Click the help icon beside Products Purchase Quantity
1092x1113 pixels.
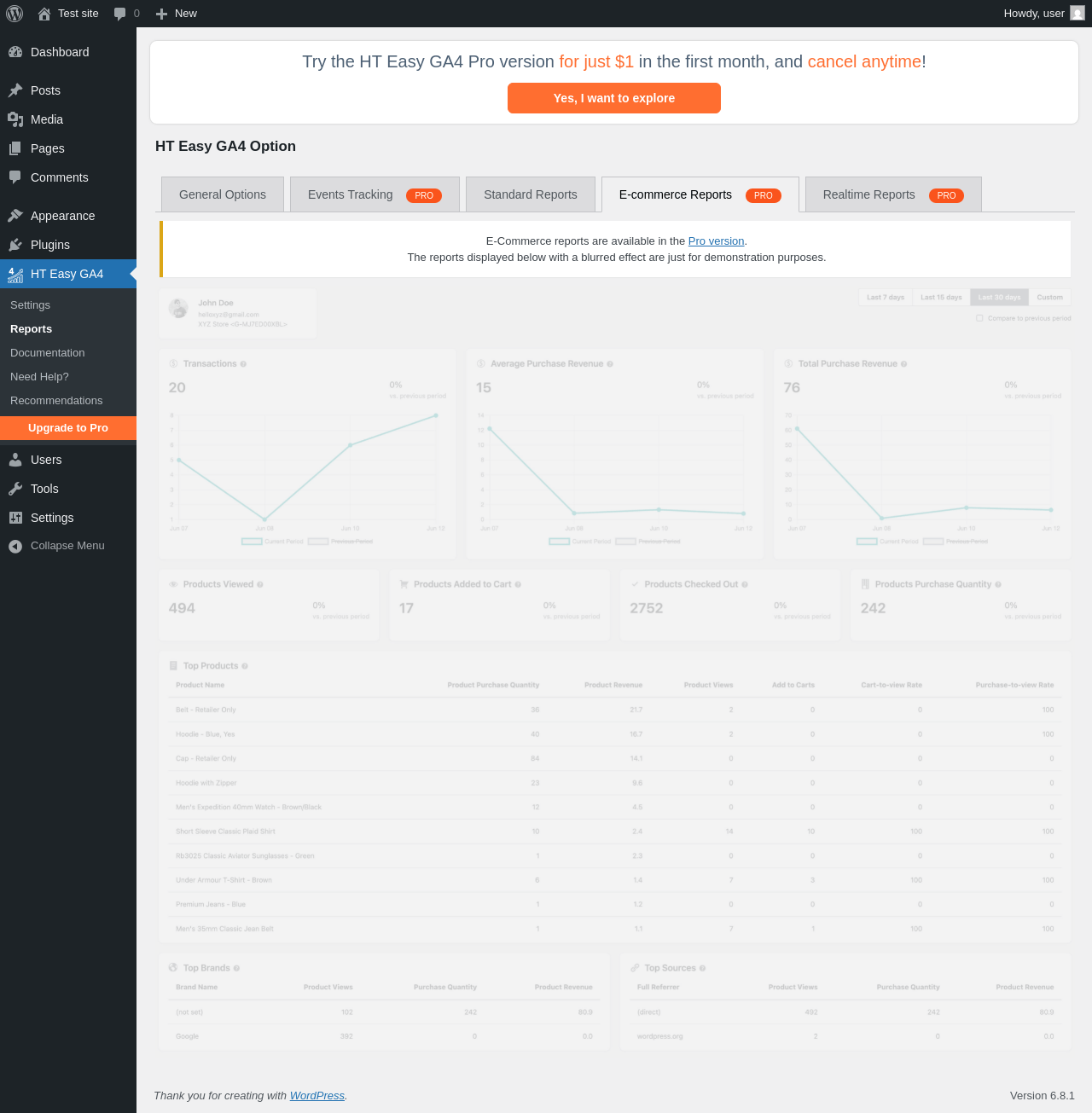(998, 585)
